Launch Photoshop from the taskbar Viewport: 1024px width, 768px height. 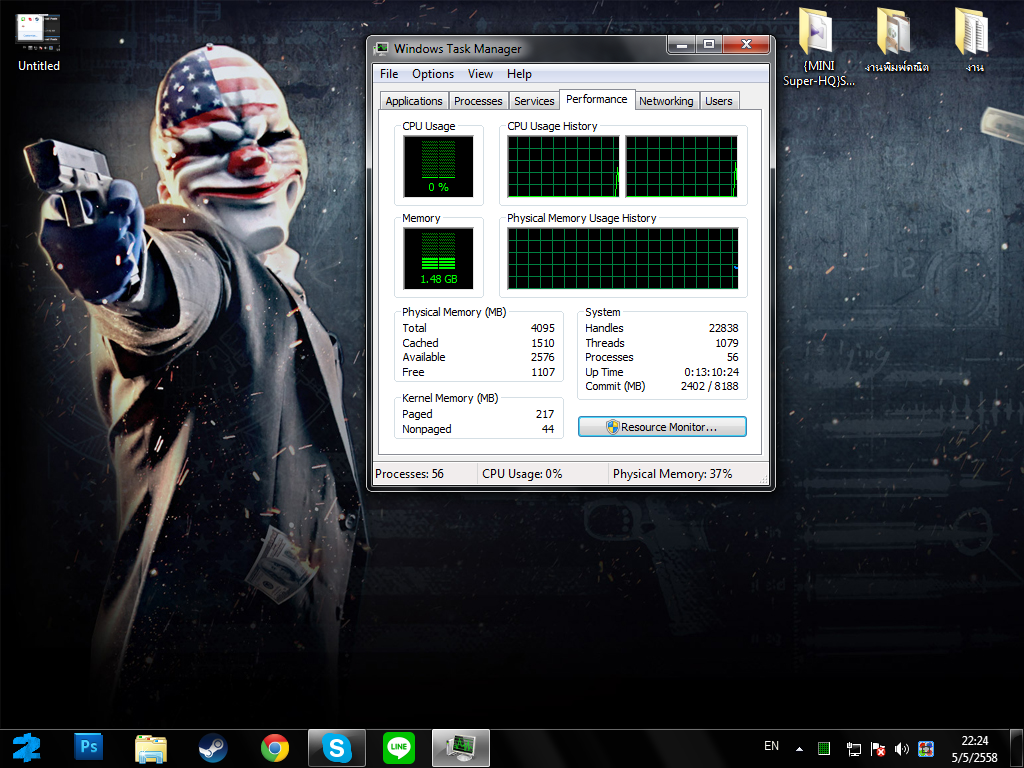[89, 748]
